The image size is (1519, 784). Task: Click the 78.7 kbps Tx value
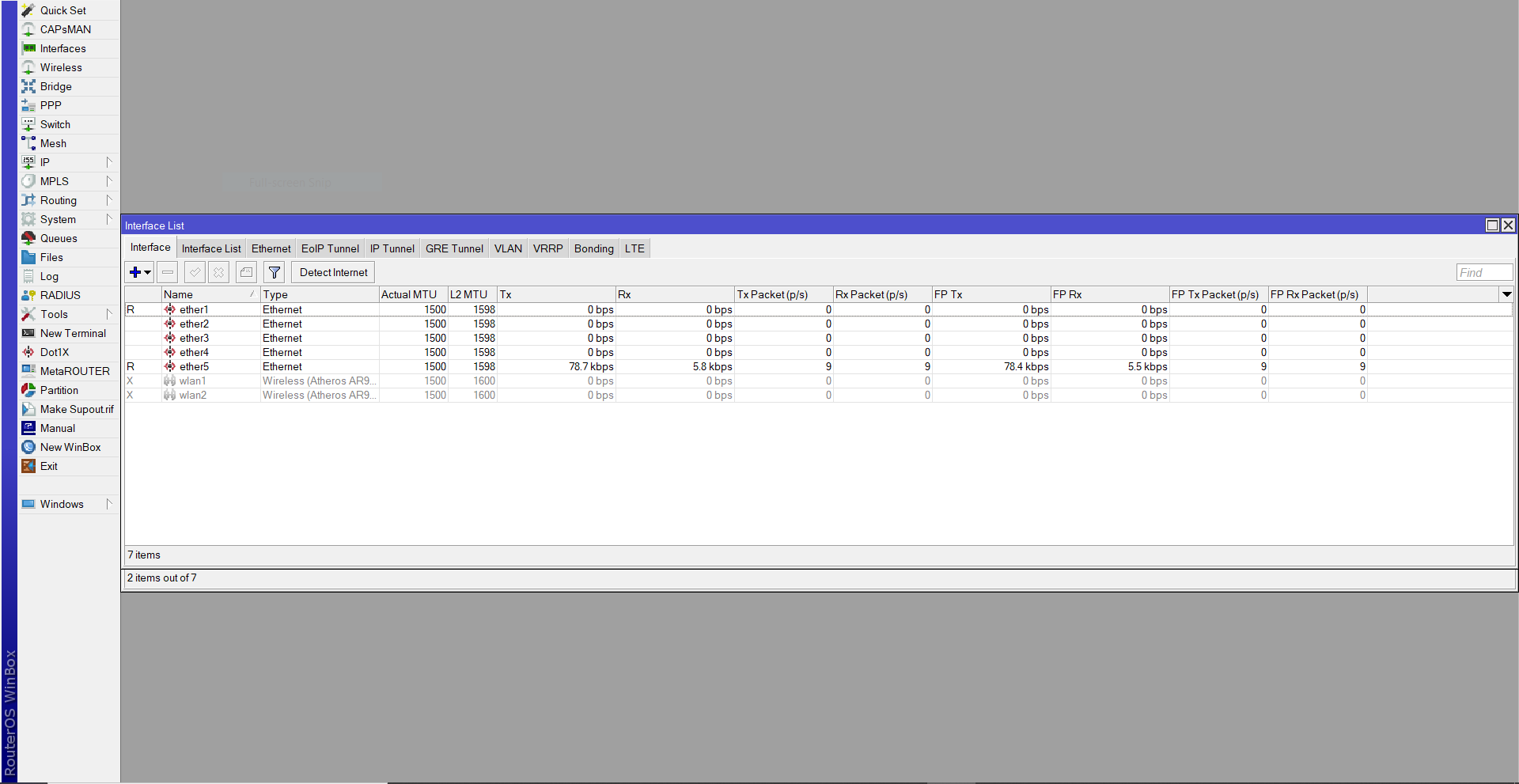pyautogui.click(x=591, y=366)
